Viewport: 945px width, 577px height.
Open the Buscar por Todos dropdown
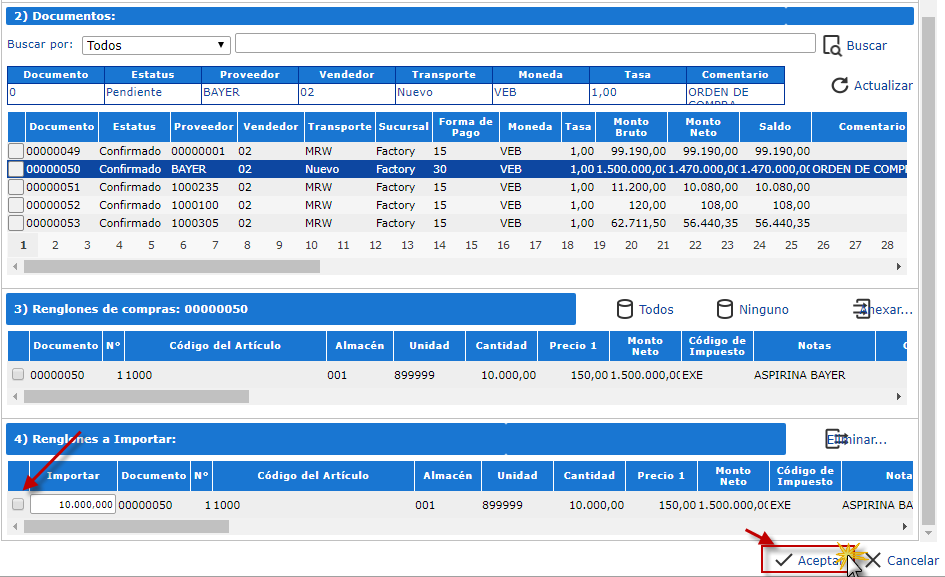pos(156,45)
